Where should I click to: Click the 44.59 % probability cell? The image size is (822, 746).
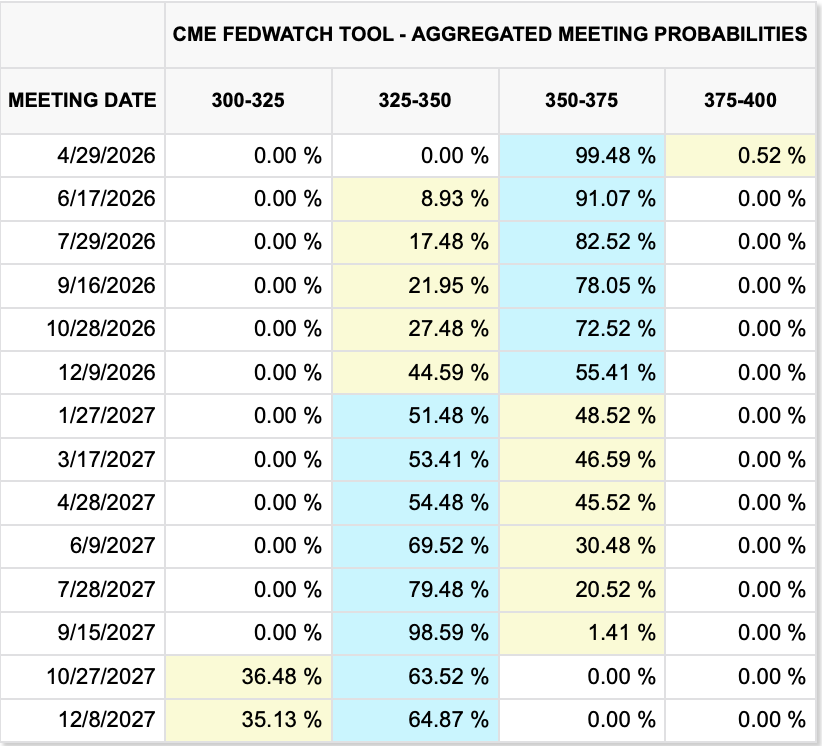pos(449,372)
